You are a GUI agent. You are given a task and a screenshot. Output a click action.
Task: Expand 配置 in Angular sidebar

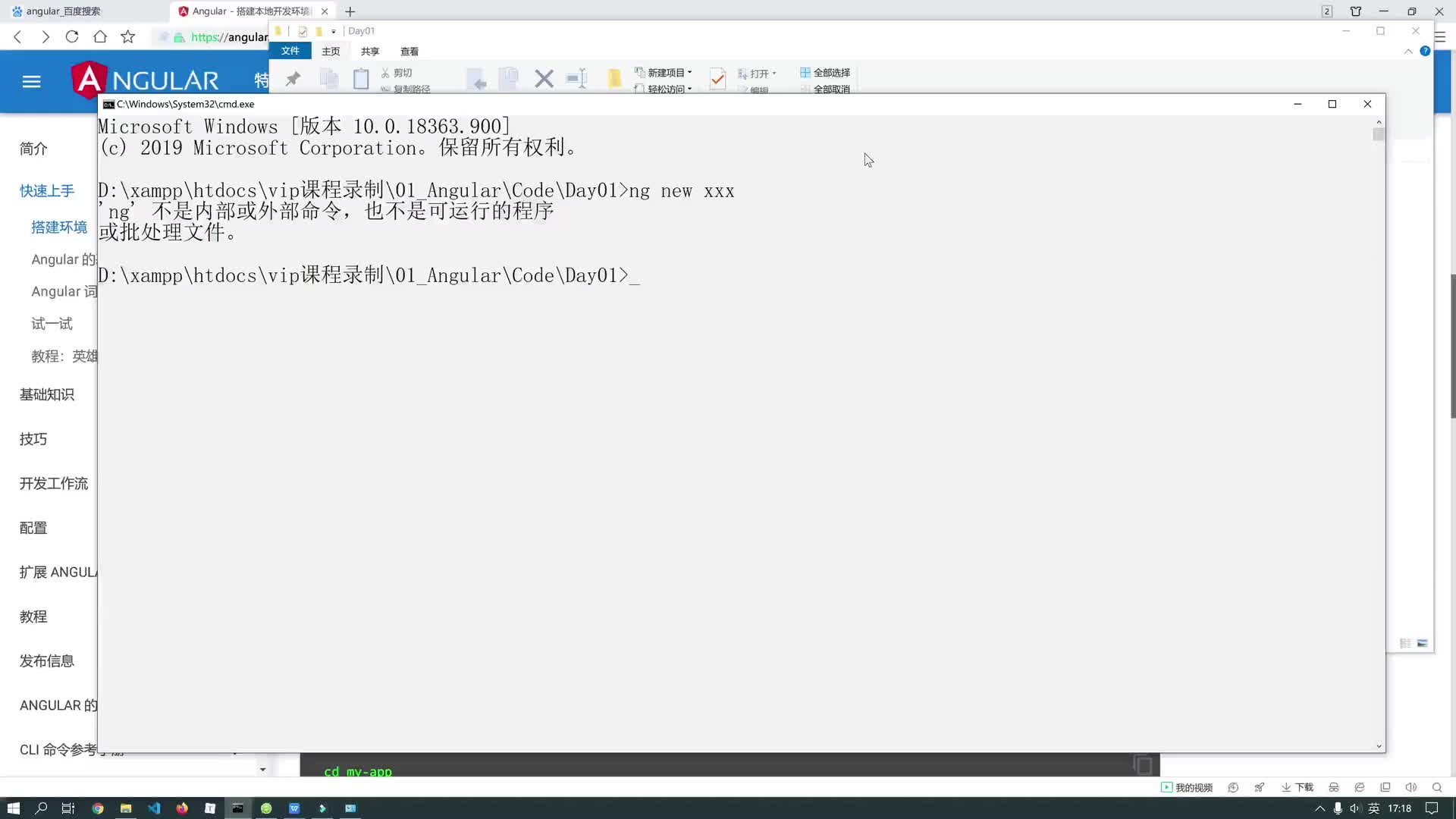click(33, 528)
